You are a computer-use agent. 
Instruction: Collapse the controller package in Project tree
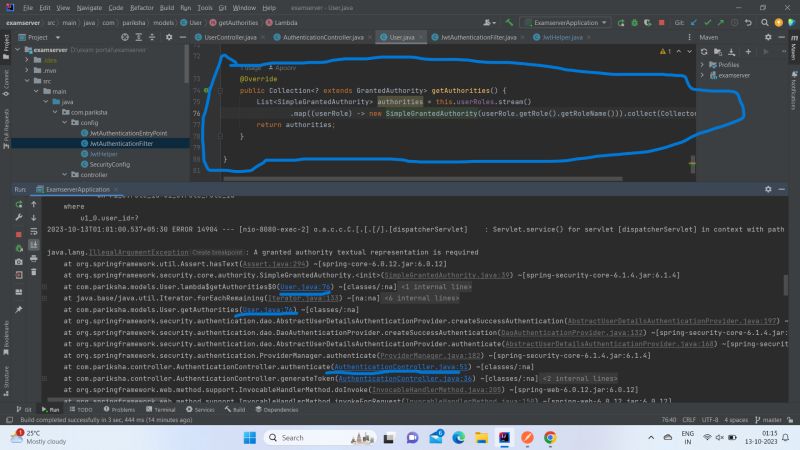[65, 174]
